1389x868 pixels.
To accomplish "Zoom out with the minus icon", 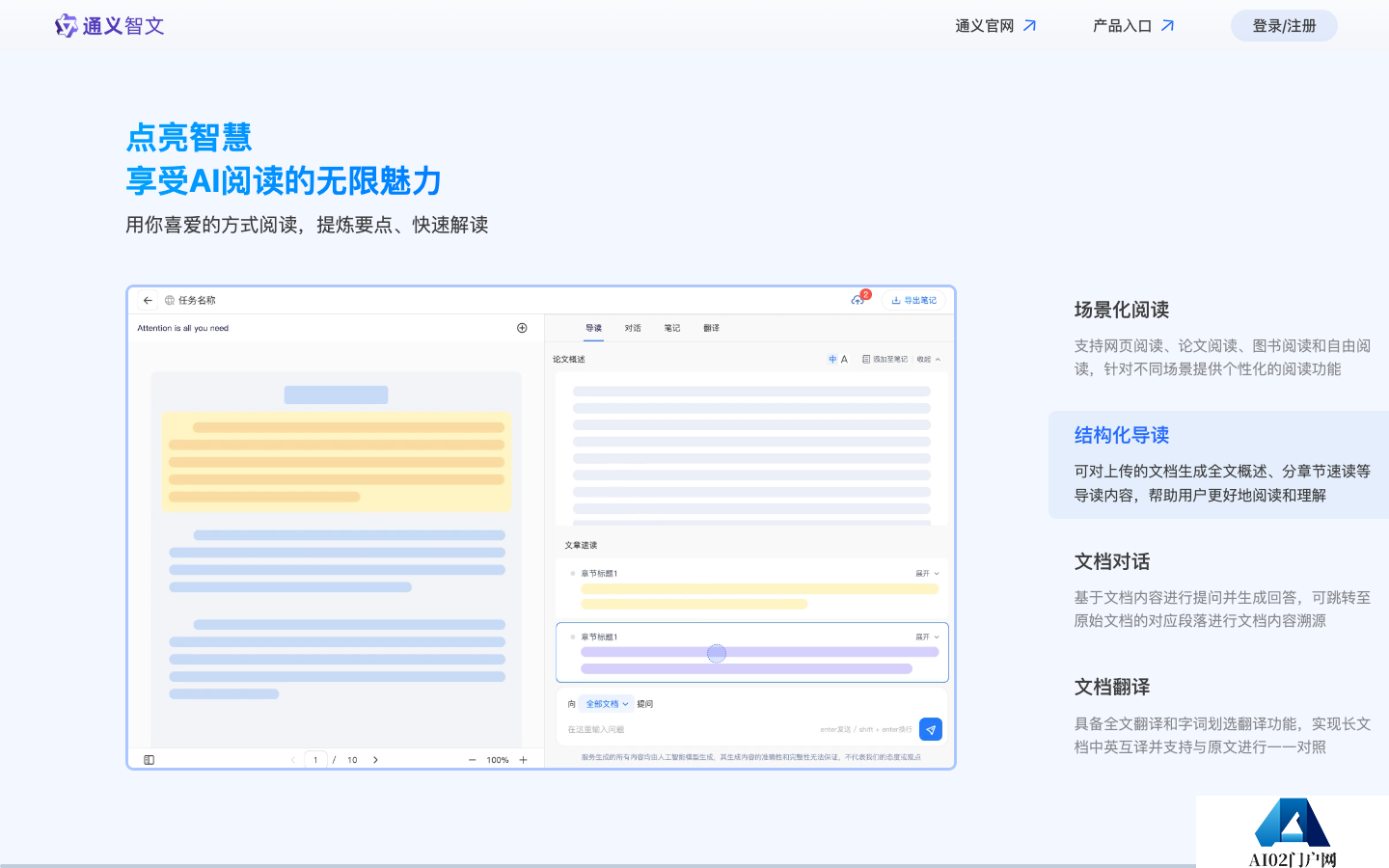I will (x=473, y=760).
